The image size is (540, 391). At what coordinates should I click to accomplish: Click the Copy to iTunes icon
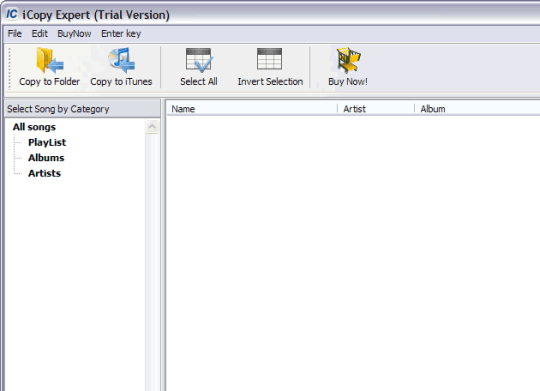[121, 61]
